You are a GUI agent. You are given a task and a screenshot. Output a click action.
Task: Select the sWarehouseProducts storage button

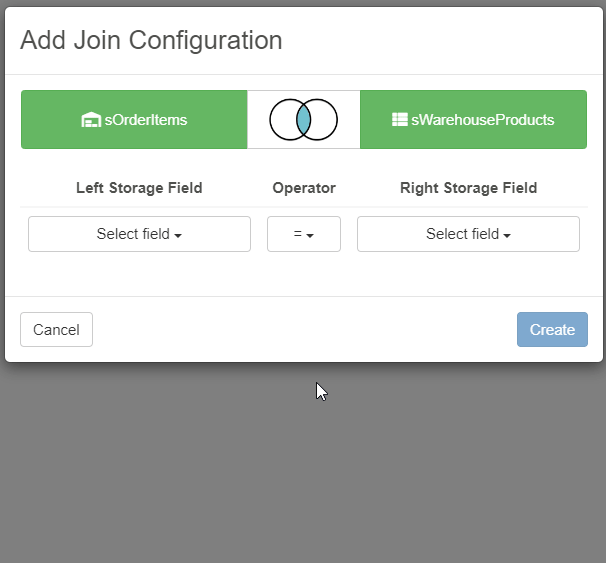[473, 120]
